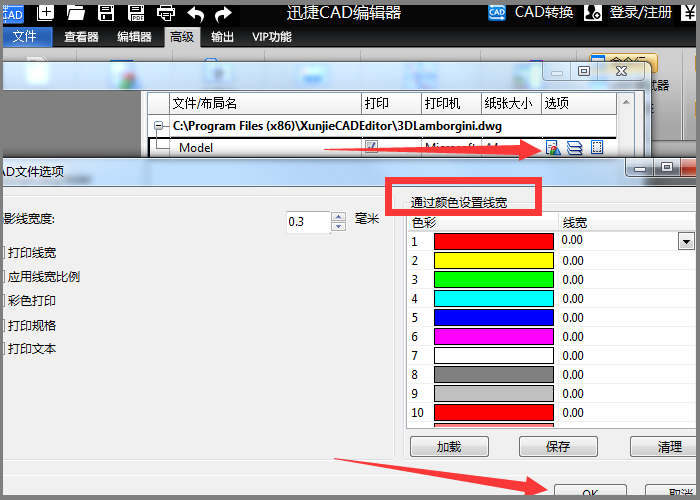Switch to the 查看器 tab
The width and height of the screenshot is (700, 500).
click(81, 37)
